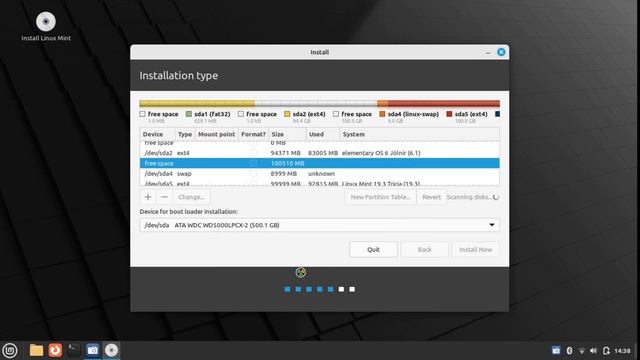This screenshot has height=360, width=640.
Task: Click New Partition Table... button
Action: 380,197
